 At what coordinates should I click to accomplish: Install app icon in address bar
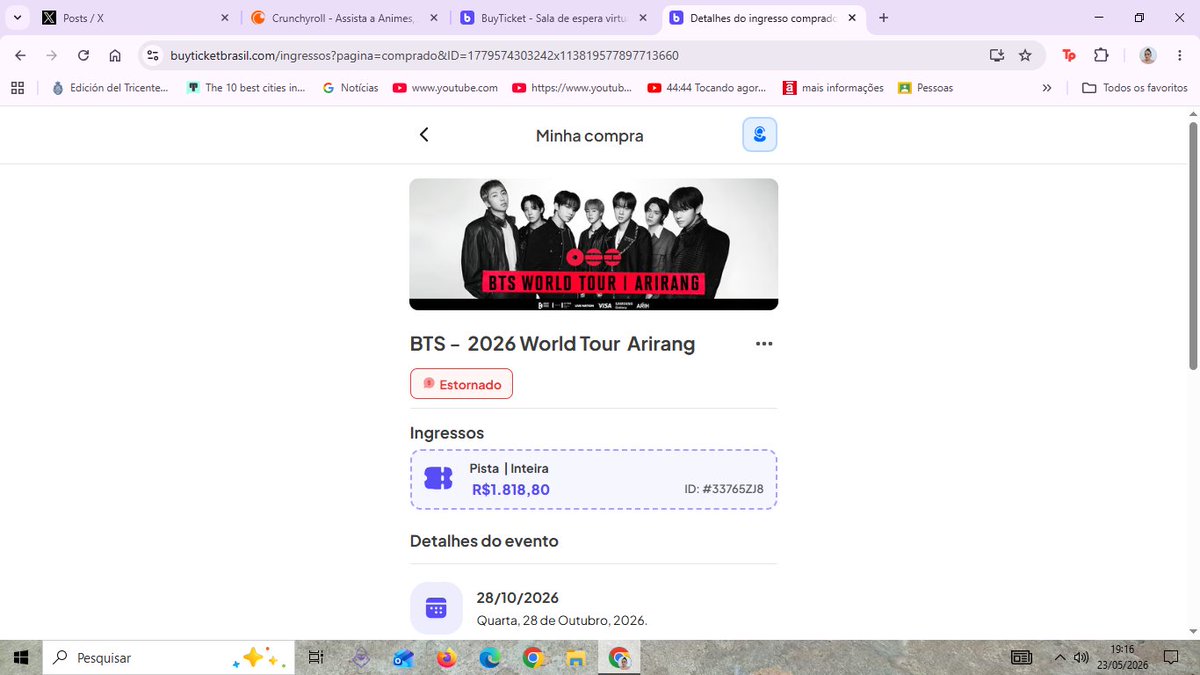pos(996,55)
